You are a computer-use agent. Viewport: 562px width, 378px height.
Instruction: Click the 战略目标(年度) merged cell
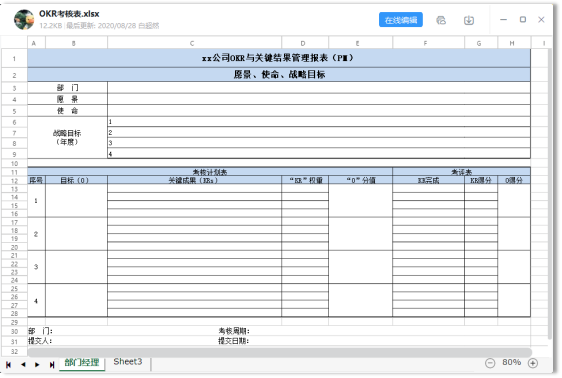[67, 138]
